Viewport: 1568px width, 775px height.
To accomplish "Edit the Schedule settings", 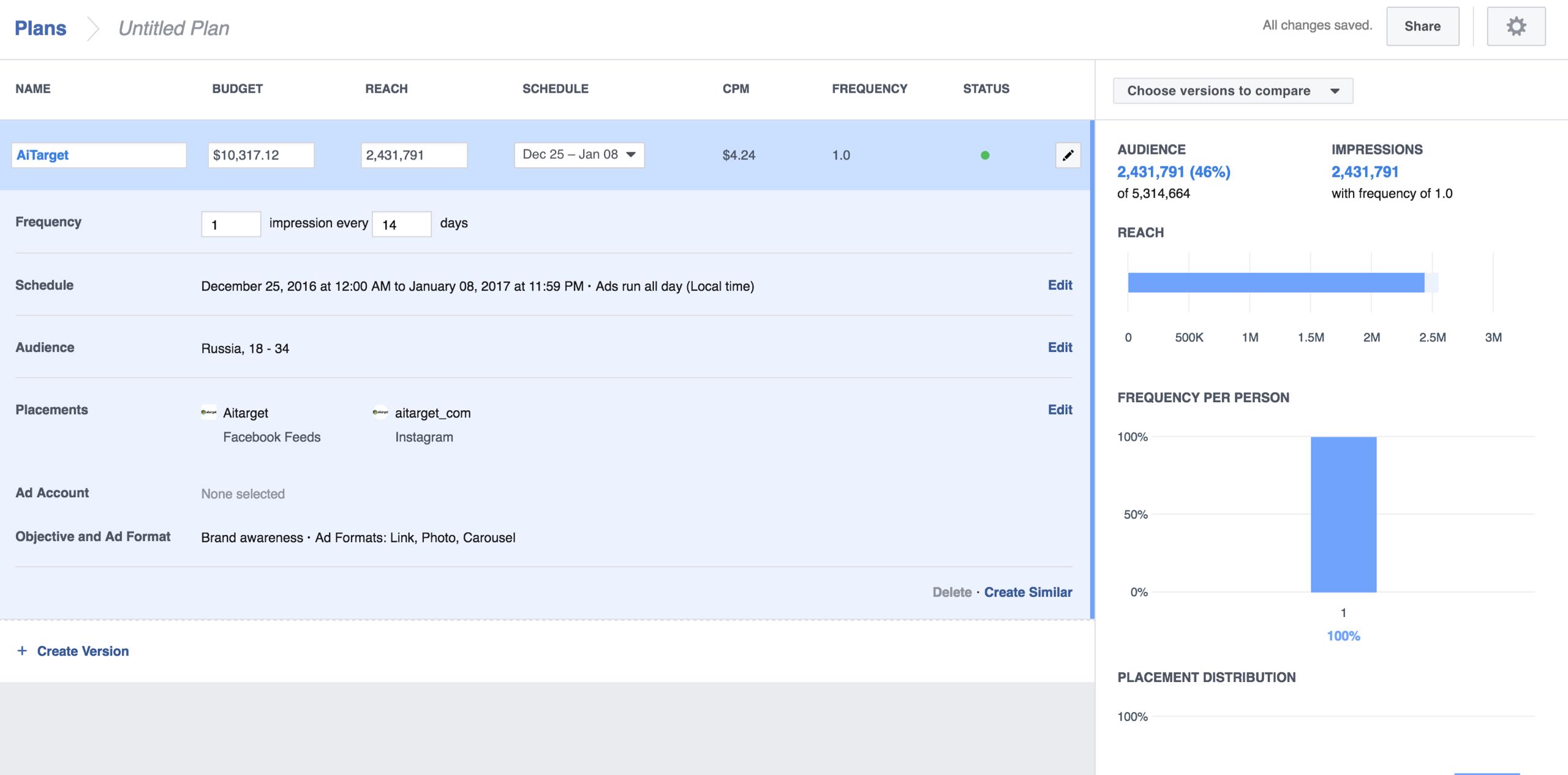I will click(1060, 285).
